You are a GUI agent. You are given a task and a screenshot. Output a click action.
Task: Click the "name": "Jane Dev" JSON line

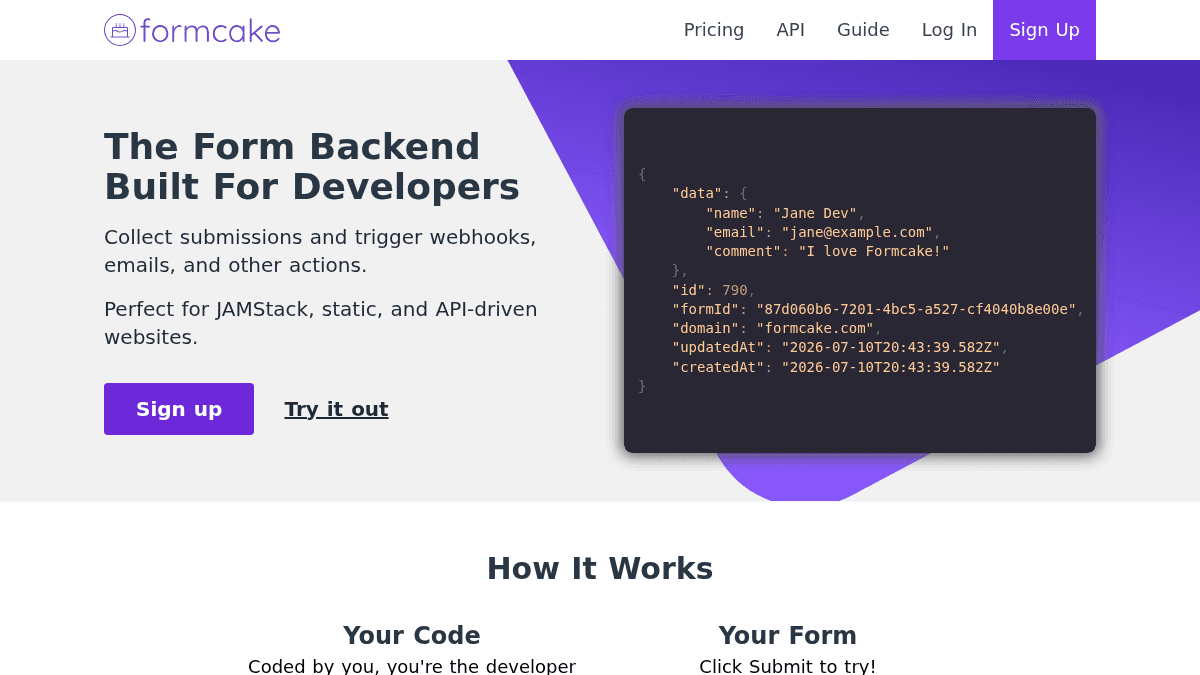point(785,213)
